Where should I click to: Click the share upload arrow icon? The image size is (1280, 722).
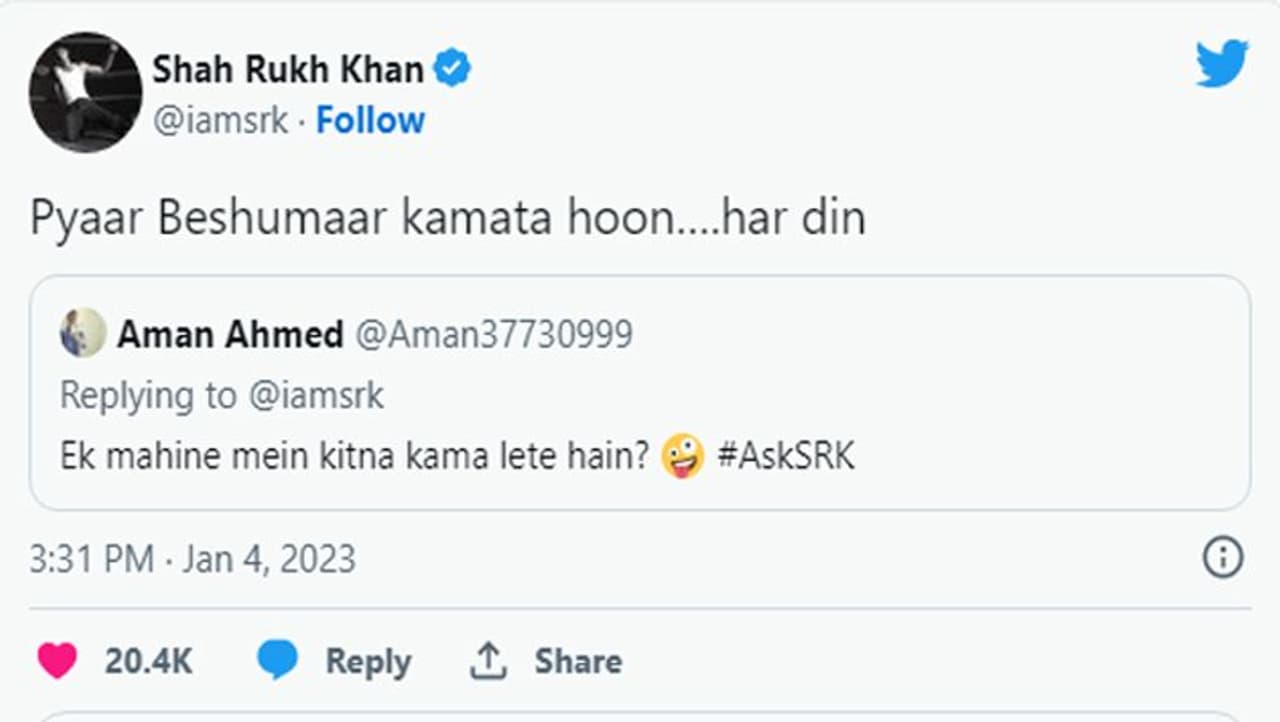pos(488,661)
